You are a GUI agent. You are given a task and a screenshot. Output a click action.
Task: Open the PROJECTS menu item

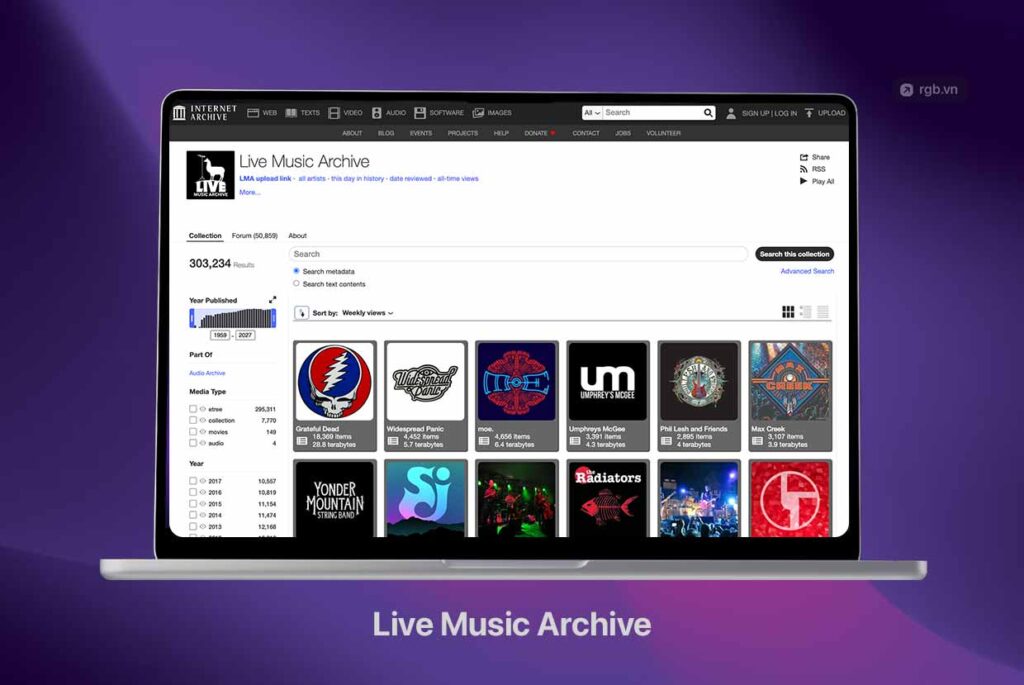(462, 133)
